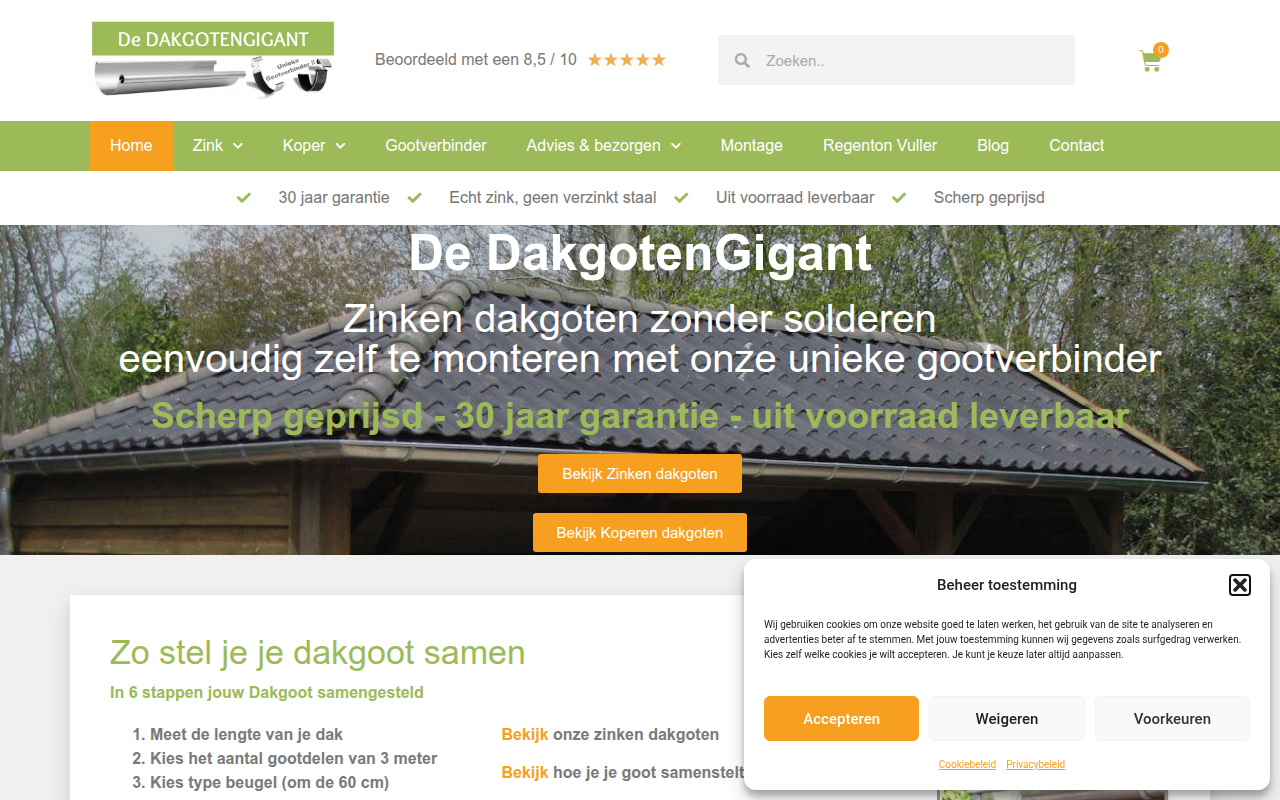The image size is (1280, 800).
Task: Go to the Home menu item
Action: coord(131,146)
